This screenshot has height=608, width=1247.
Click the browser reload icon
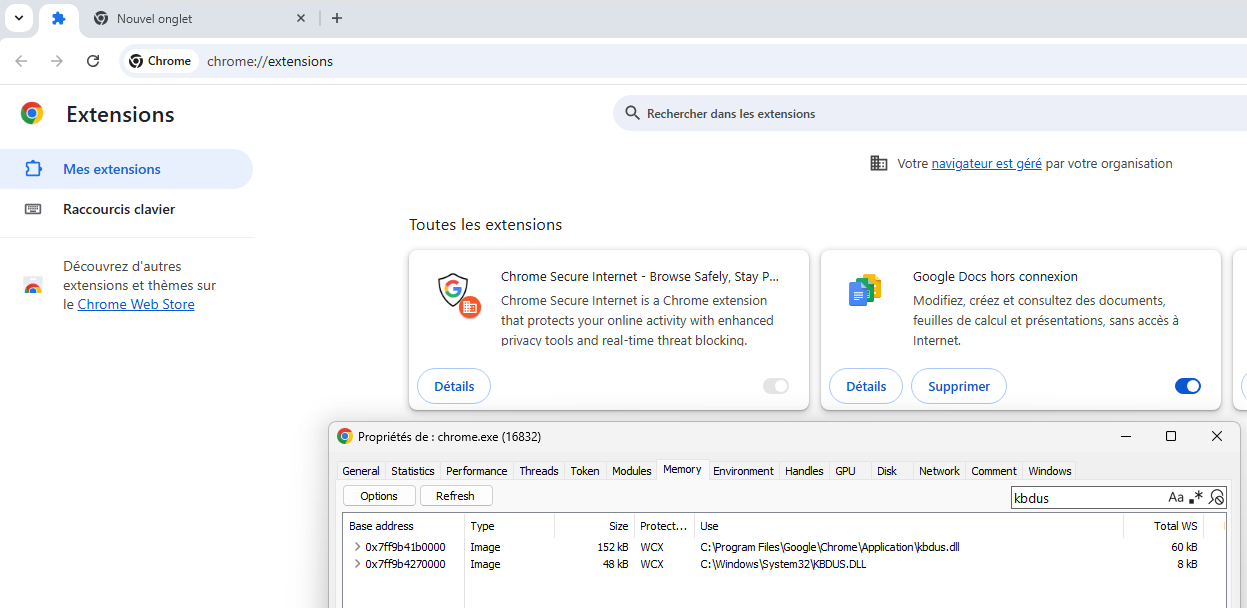click(x=93, y=61)
